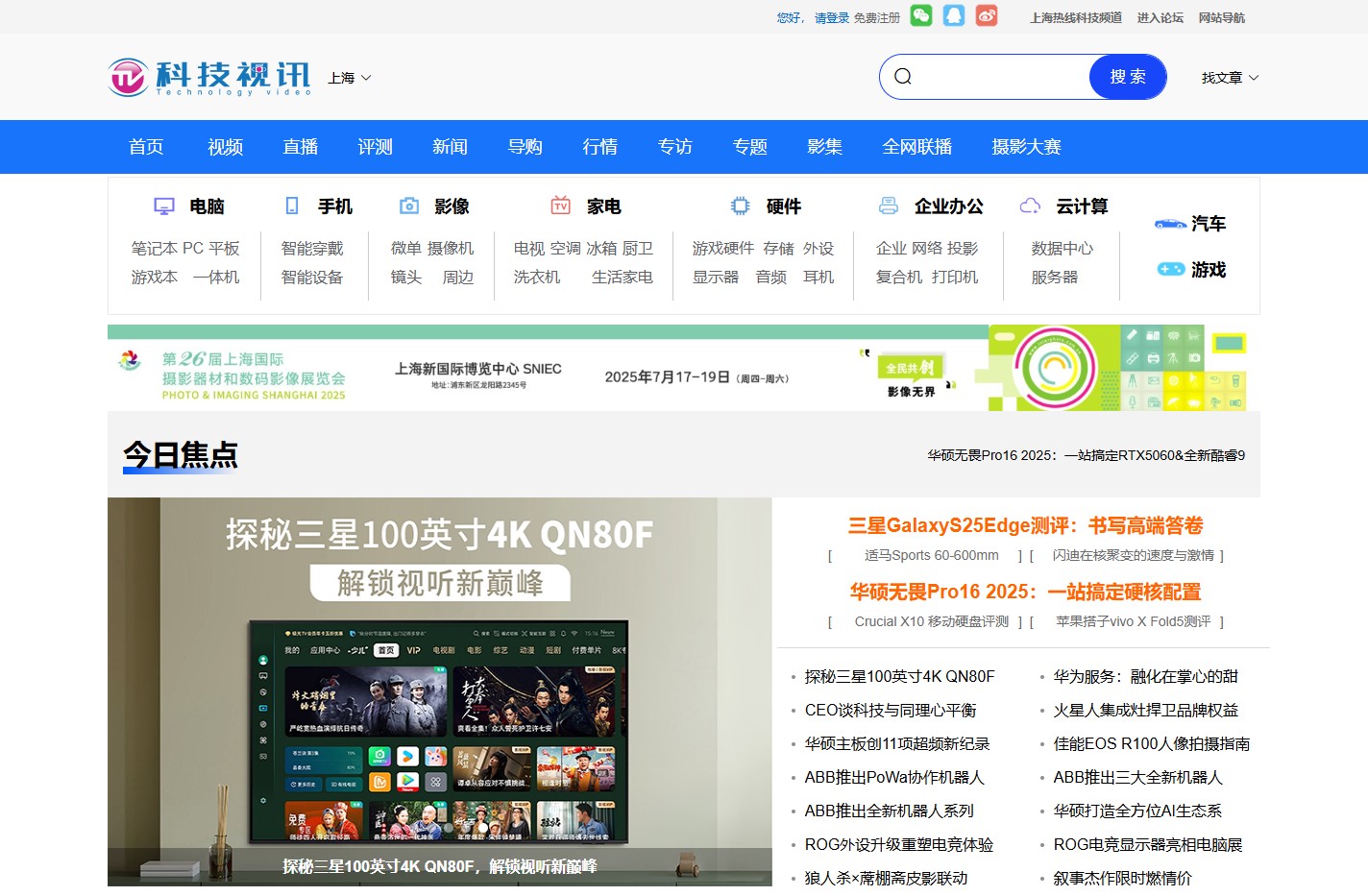Open the 首页 nav tab

pos(146,147)
